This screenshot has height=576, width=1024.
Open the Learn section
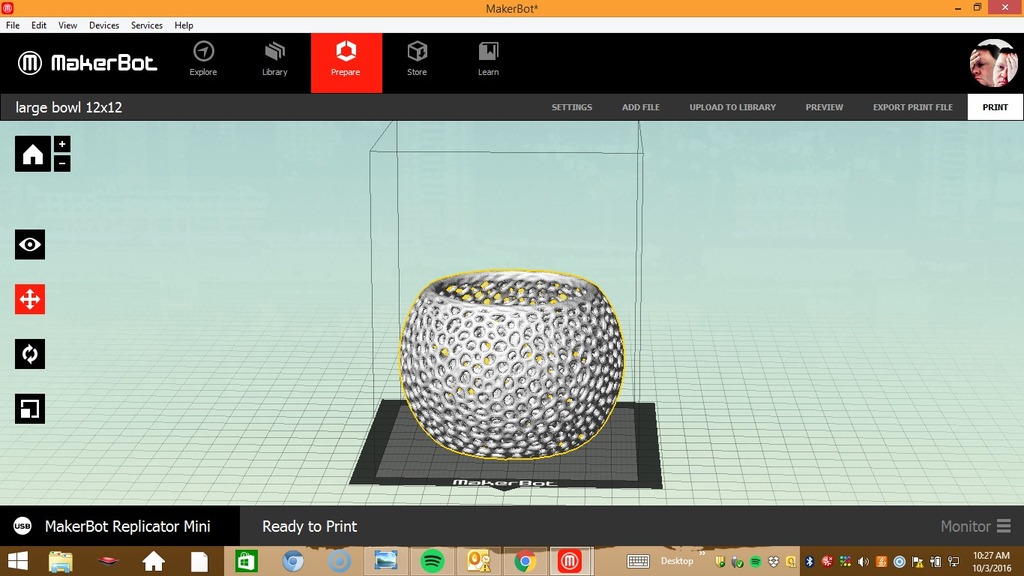(x=488, y=60)
